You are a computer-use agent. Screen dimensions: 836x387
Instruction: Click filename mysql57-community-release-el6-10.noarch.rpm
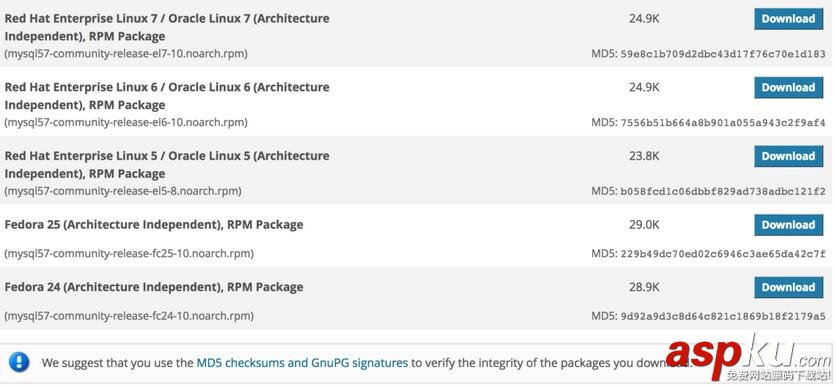click(126, 123)
